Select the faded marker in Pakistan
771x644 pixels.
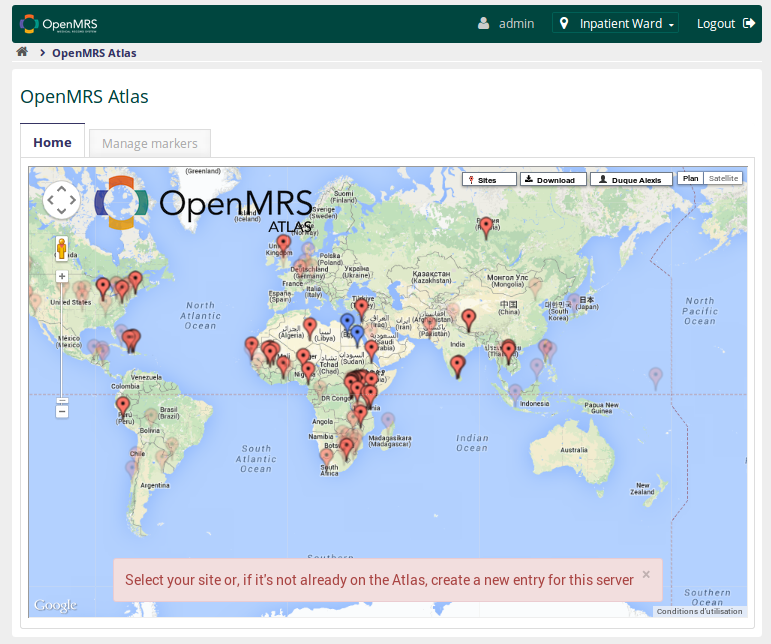[x=430, y=326]
